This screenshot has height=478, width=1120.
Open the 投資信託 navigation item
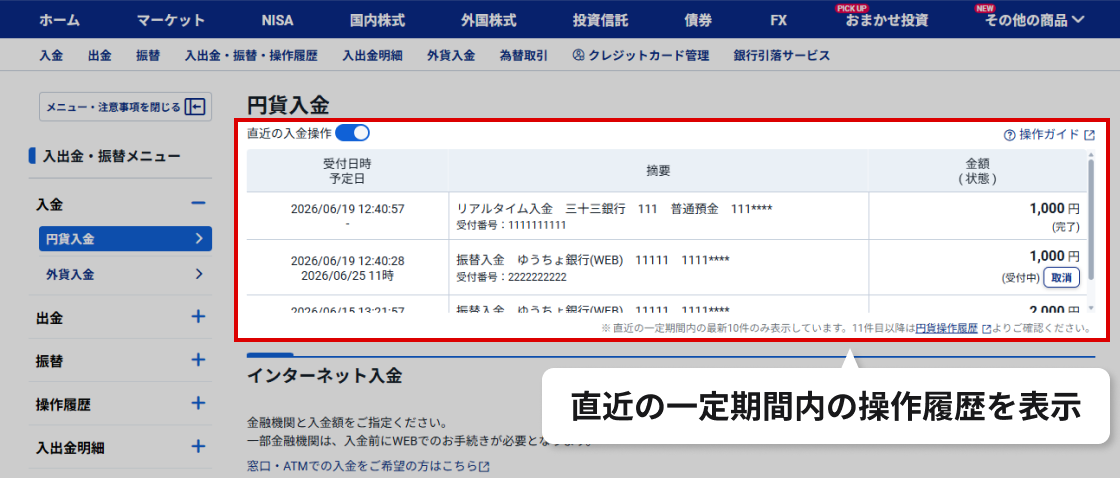click(x=600, y=20)
